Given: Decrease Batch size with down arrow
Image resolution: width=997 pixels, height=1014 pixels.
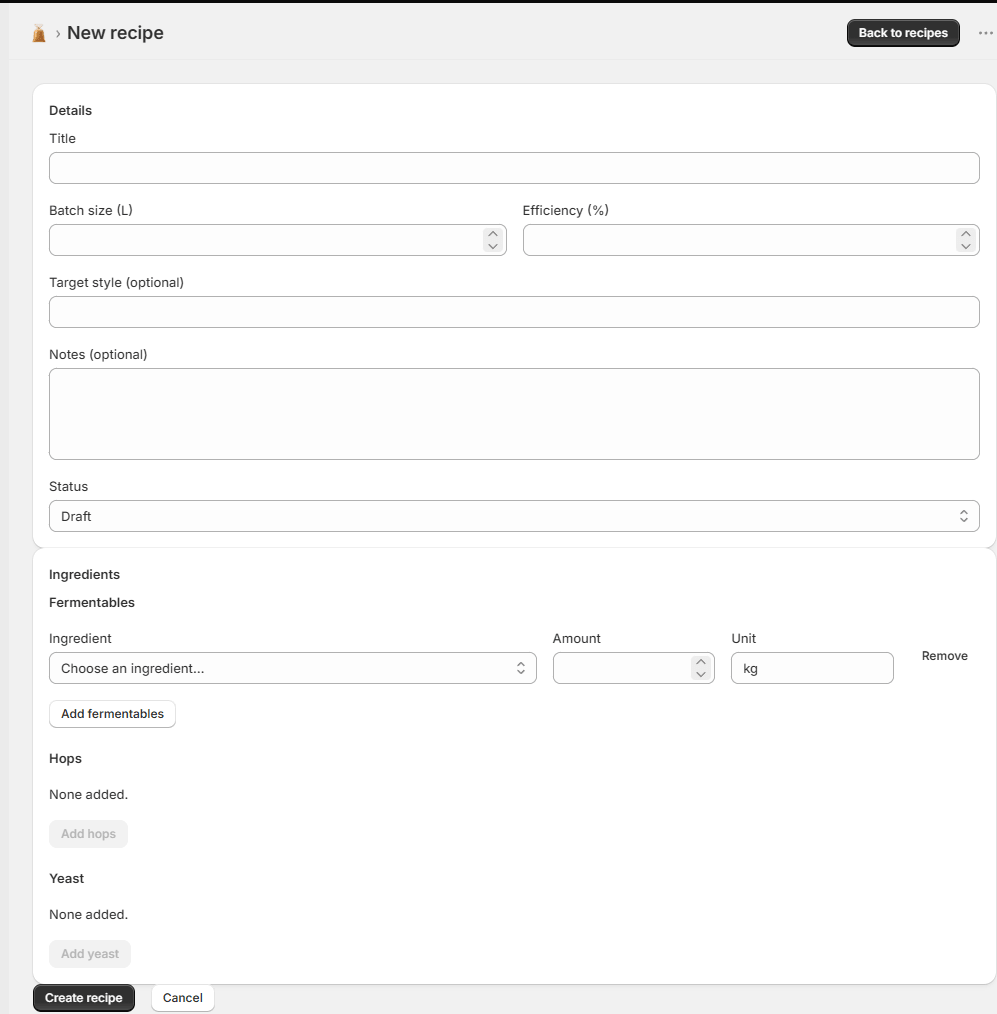Looking at the screenshot, I should click(x=493, y=246).
